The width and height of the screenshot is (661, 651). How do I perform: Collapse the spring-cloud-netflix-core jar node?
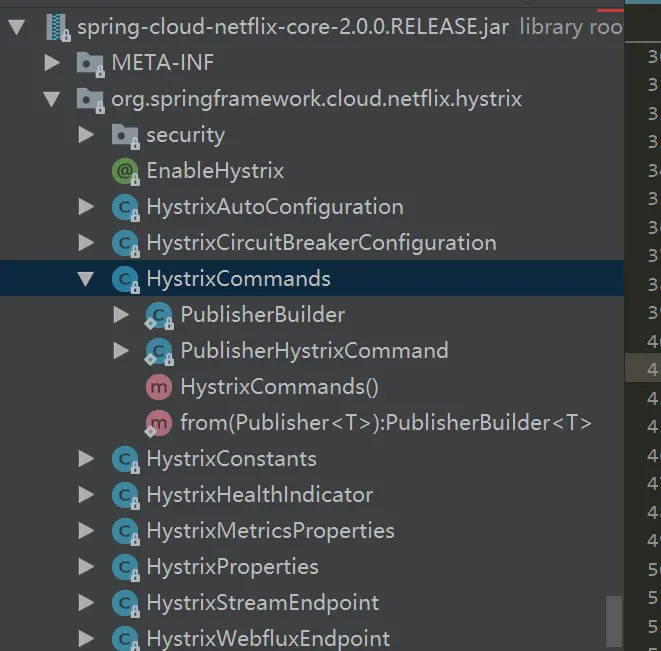point(17,27)
